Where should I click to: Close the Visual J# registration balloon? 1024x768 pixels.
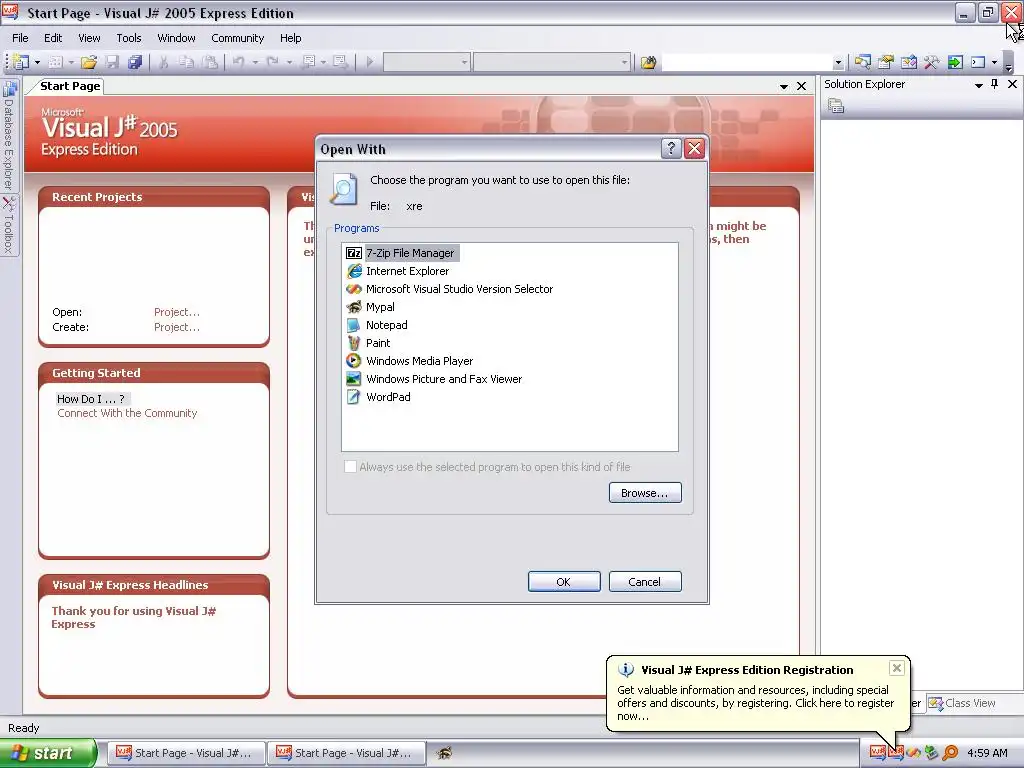[897, 667]
